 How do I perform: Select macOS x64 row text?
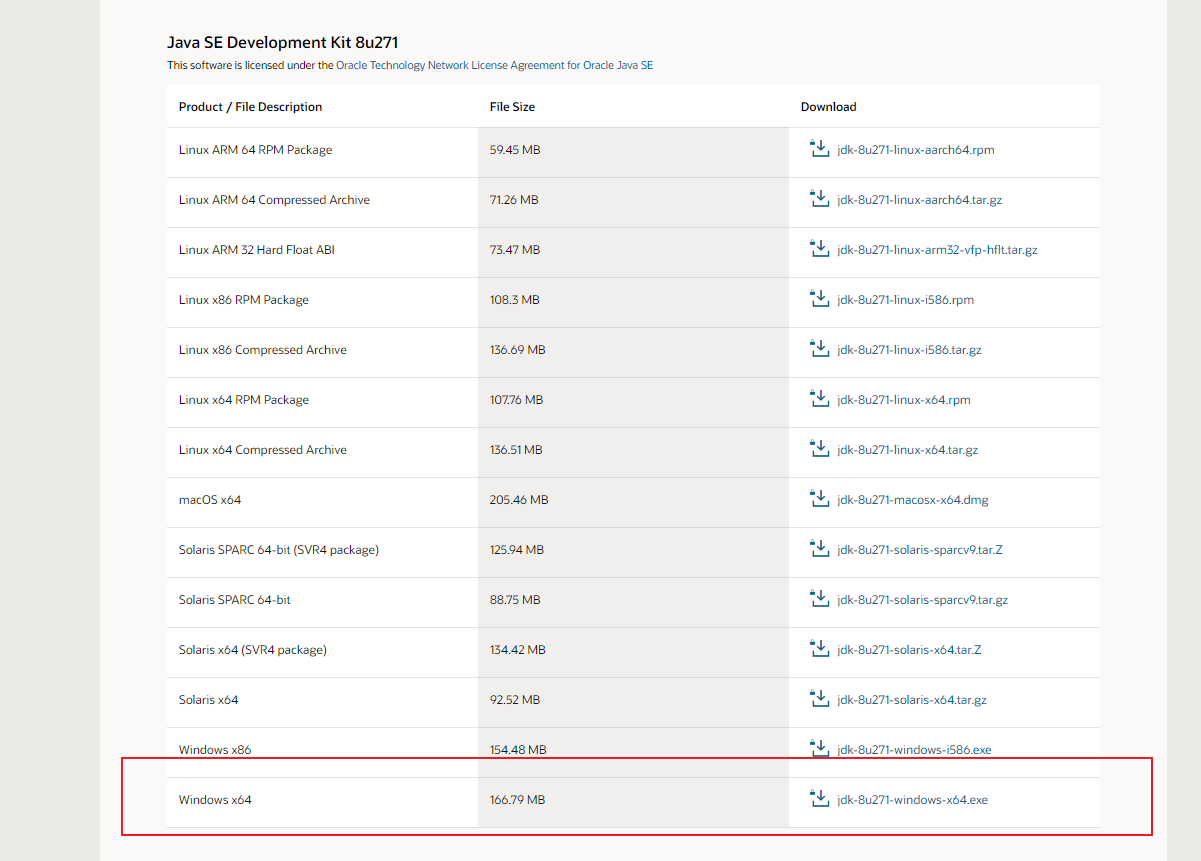[x=210, y=500]
